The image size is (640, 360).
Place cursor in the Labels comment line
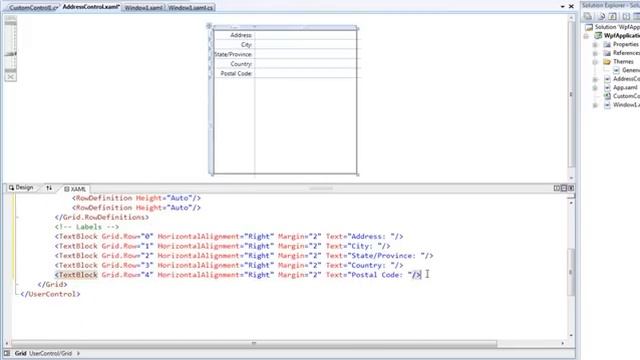tap(87, 227)
